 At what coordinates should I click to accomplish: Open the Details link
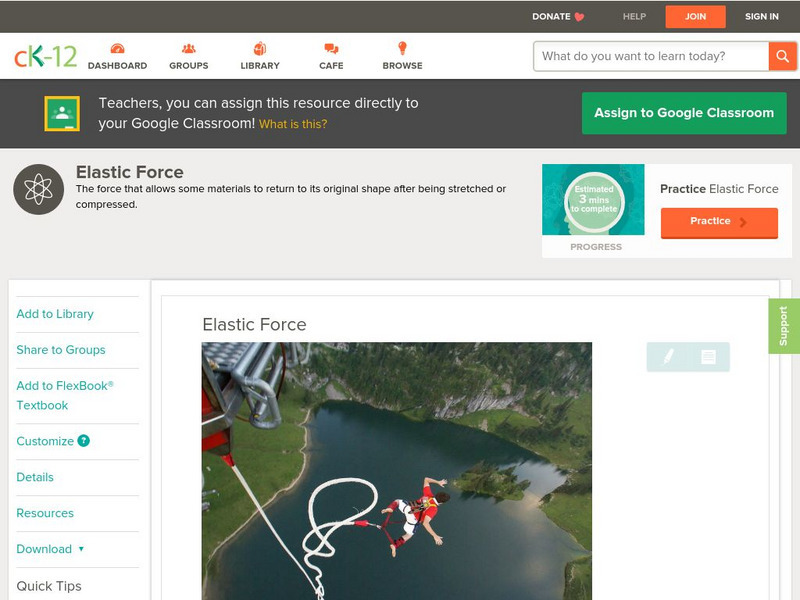35,477
